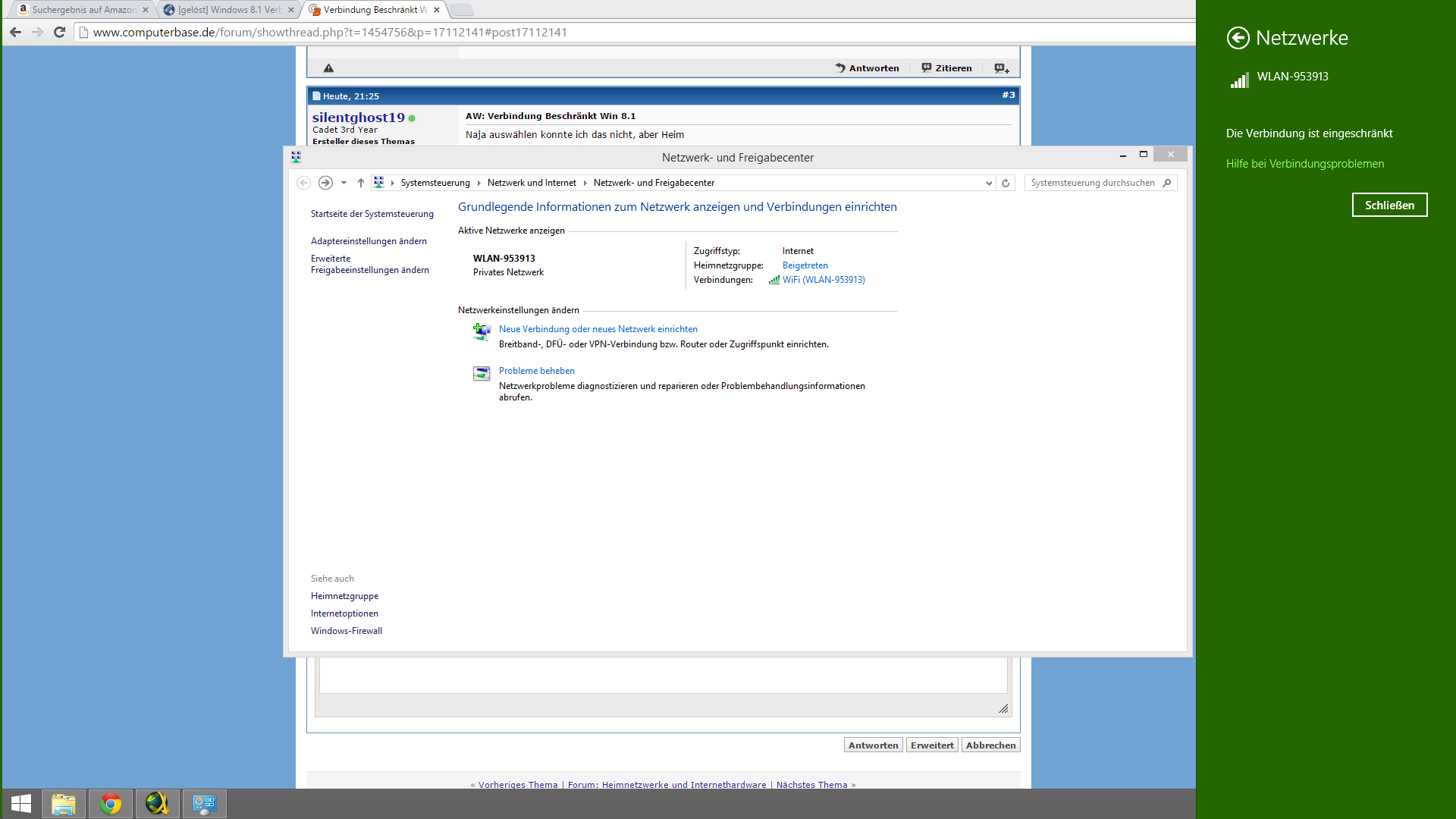Click the up arrow in Explorer navigation
1456x819 pixels.
[361, 183]
